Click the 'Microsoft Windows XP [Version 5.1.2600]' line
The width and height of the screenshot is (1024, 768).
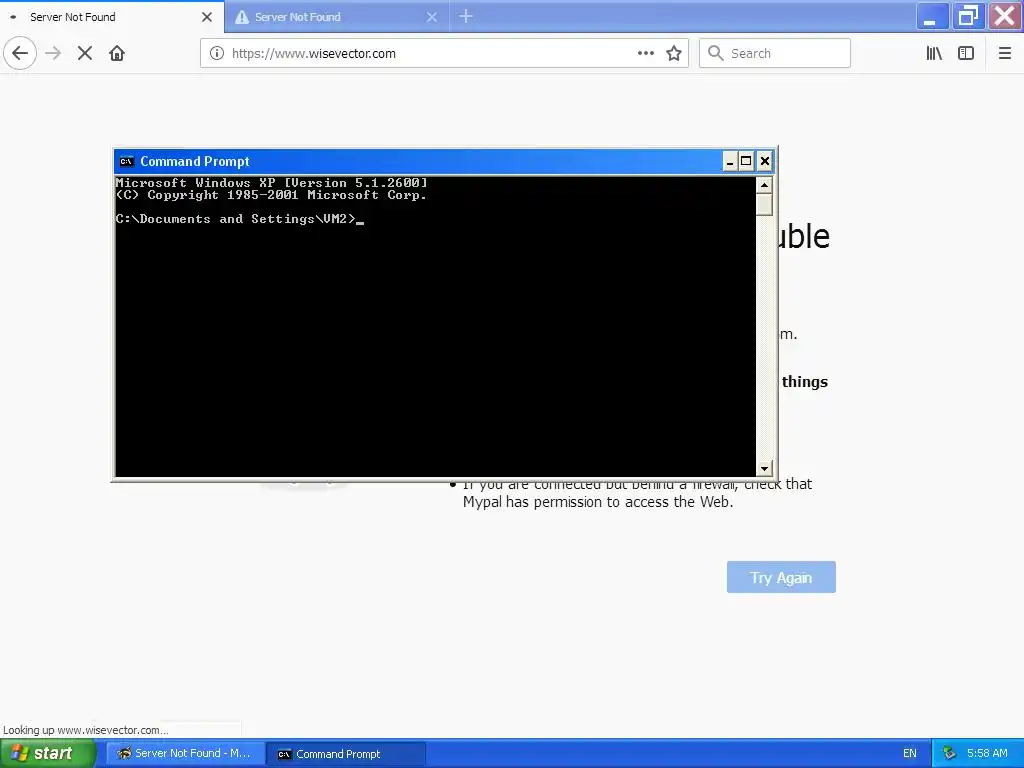(x=272, y=183)
